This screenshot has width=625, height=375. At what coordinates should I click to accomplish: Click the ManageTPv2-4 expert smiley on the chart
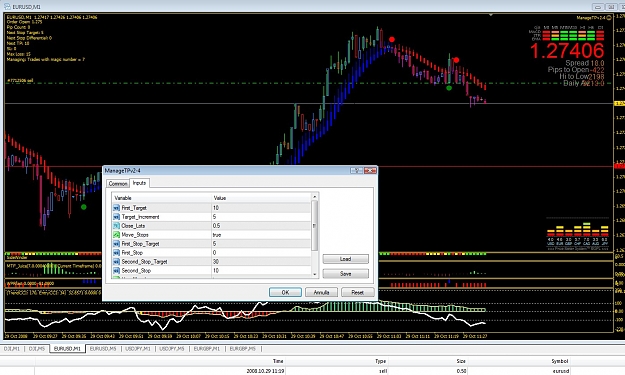pos(609,18)
